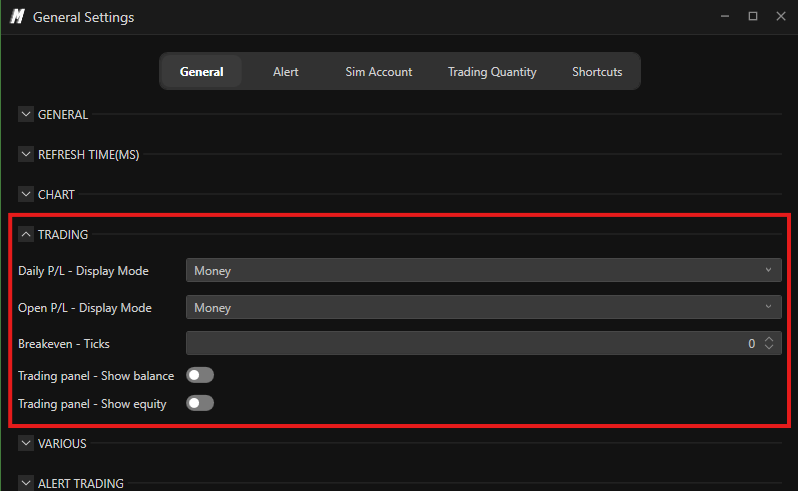This screenshot has height=491, width=798.
Task: Toggle Trading panel Show equity switch
Action: click(x=200, y=403)
